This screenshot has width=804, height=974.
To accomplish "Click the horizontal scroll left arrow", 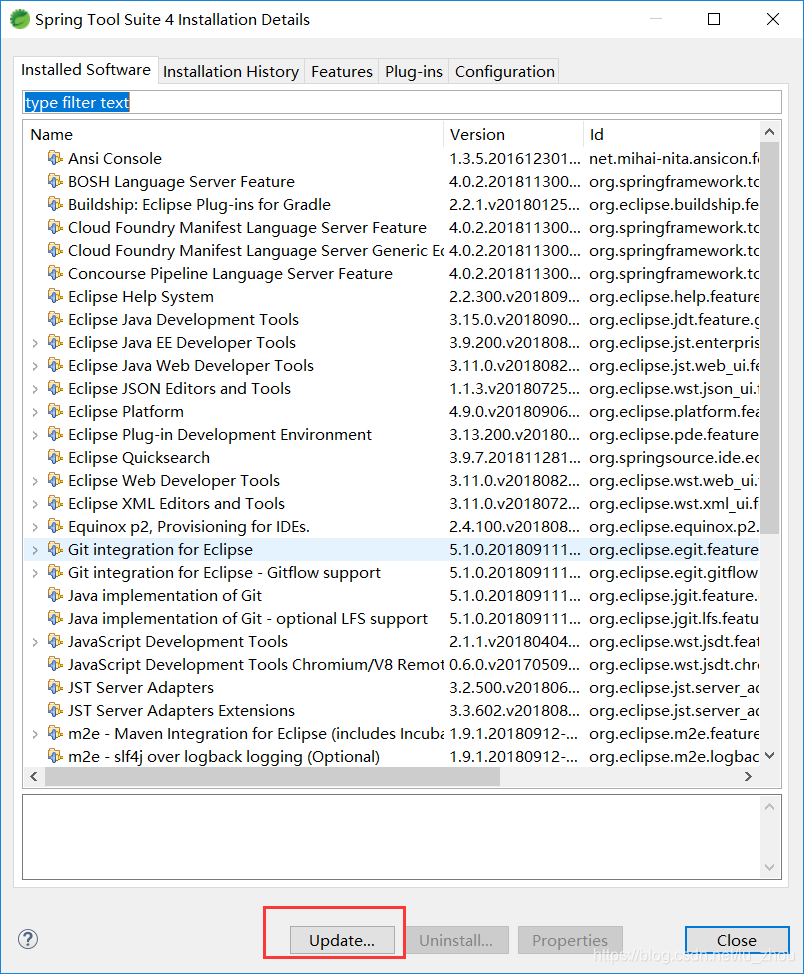I will tap(34, 776).
